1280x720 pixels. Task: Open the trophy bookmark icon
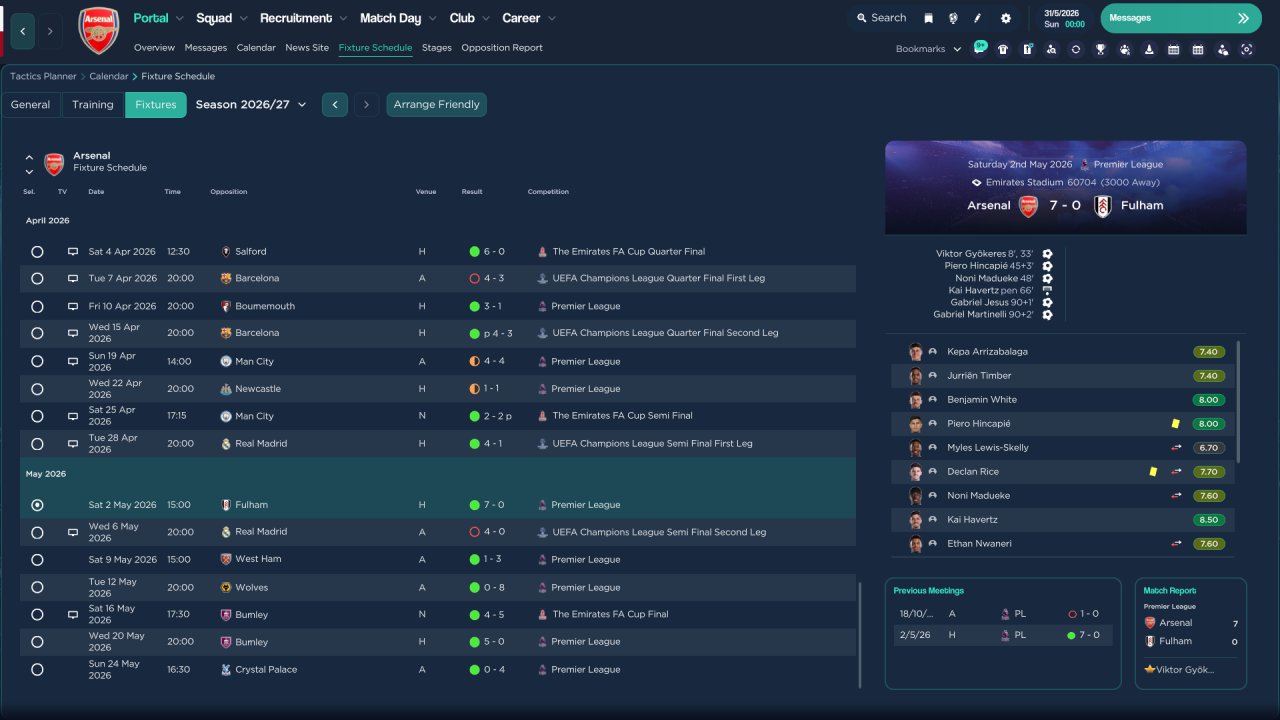1100,49
